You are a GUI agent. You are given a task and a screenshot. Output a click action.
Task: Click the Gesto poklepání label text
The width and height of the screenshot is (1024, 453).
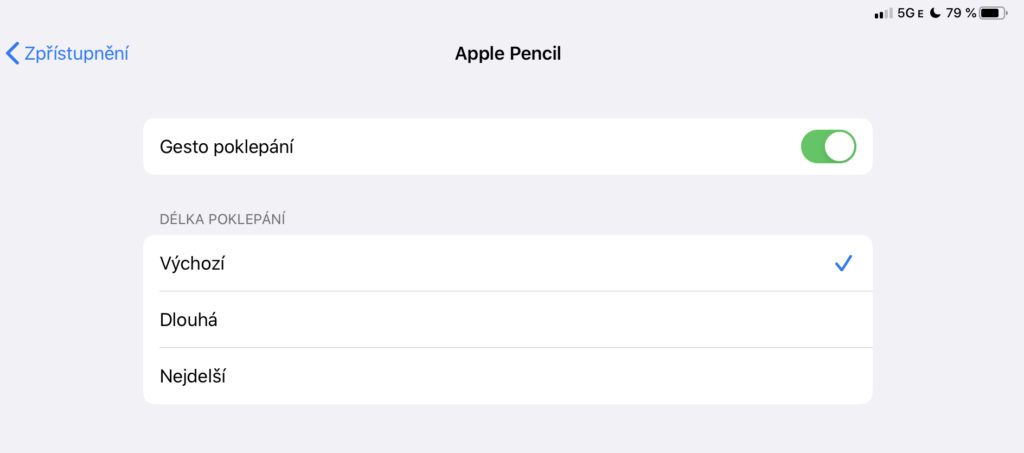click(x=226, y=147)
